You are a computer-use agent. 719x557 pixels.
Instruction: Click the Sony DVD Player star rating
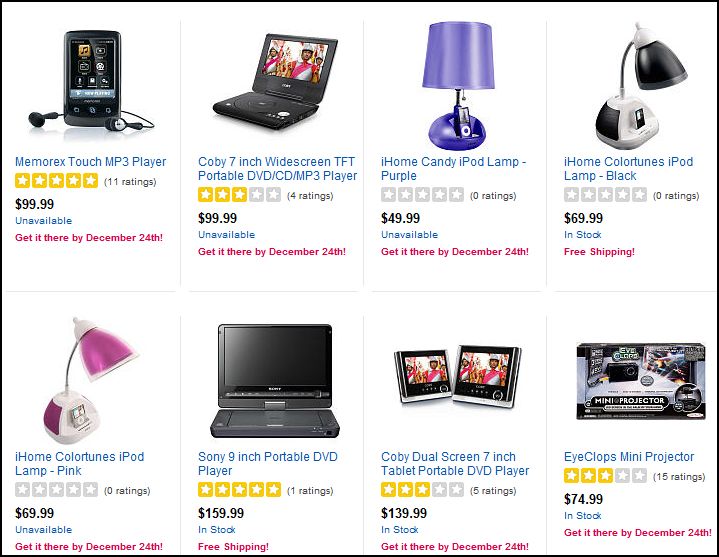point(239,490)
